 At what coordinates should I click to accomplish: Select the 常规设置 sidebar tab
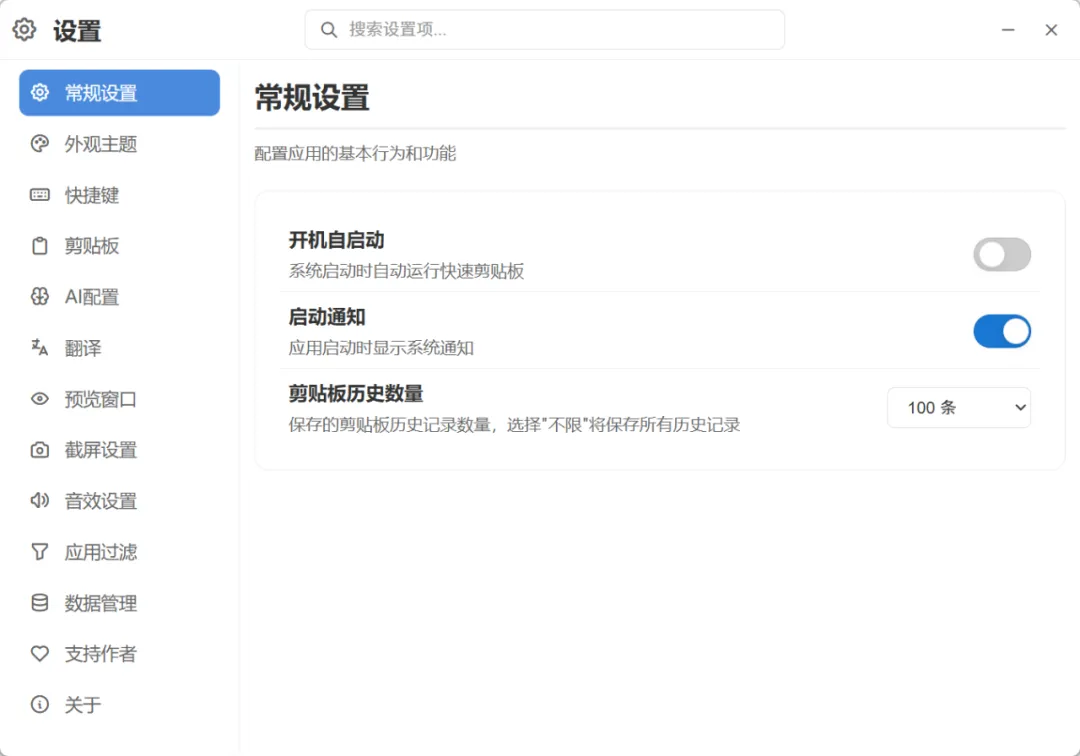pos(119,93)
